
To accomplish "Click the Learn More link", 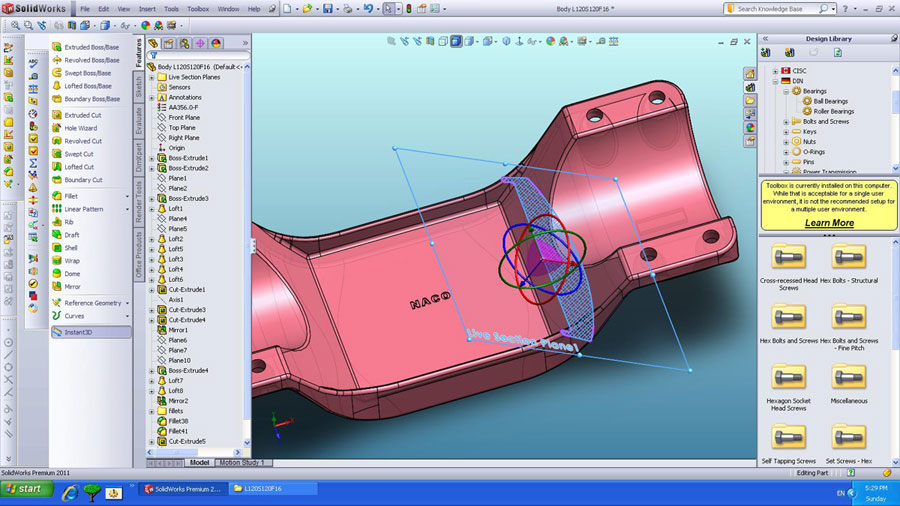I will pyautogui.click(x=829, y=223).
